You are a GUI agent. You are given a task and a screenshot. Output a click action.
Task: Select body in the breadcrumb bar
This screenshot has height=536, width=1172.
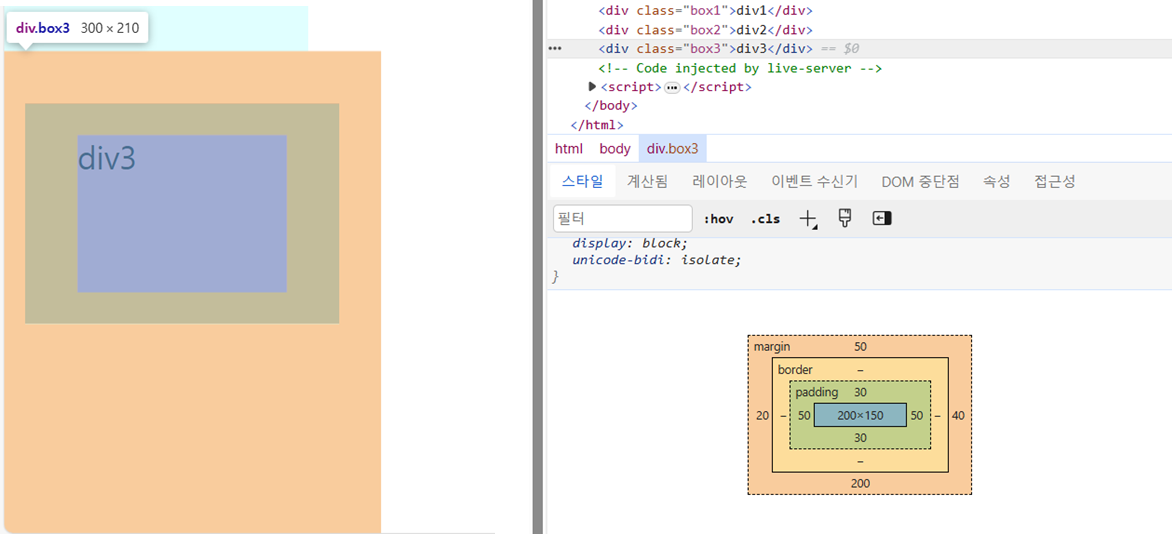click(x=615, y=149)
